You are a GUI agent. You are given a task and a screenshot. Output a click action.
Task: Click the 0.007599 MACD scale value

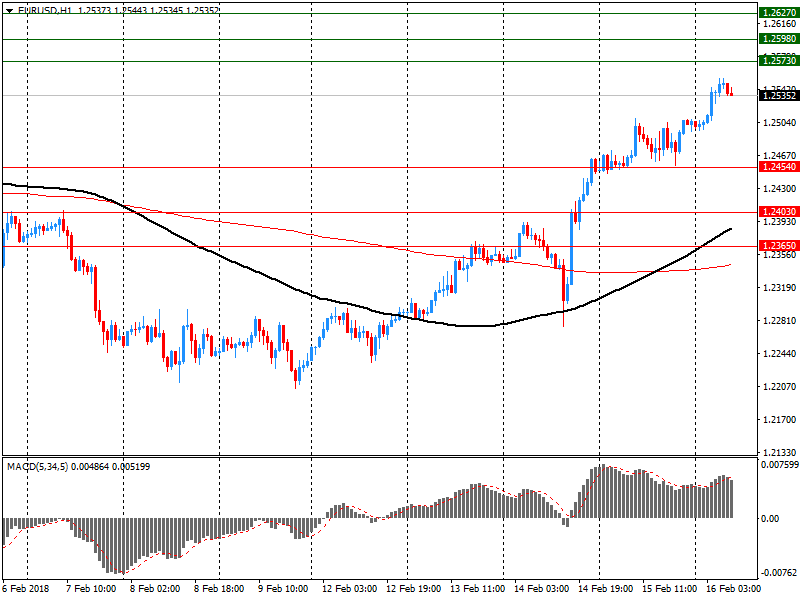click(x=778, y=465)
